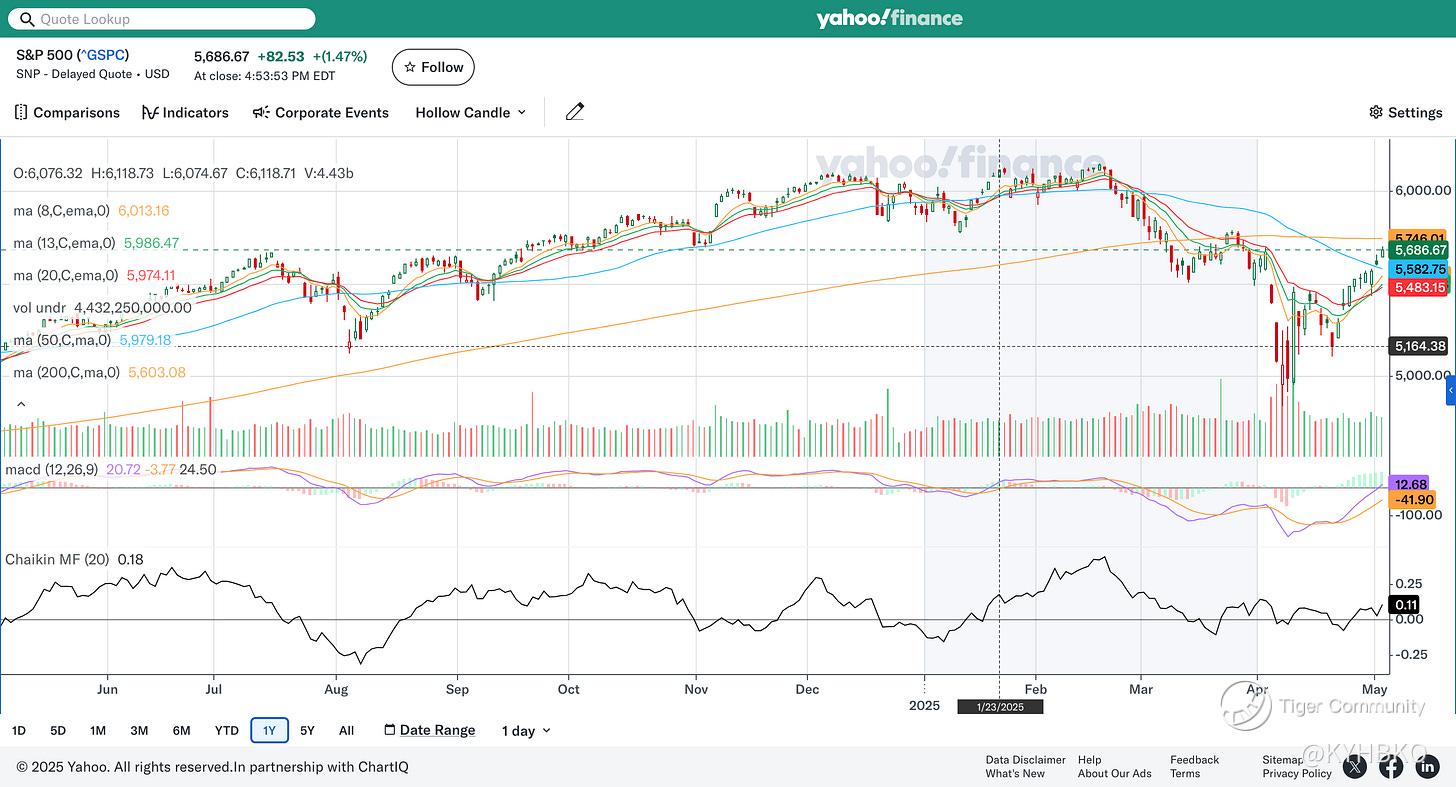Viewport: 1456px width, 787px height.
Task: Open the Date Range picker
Action: (430, 730)
